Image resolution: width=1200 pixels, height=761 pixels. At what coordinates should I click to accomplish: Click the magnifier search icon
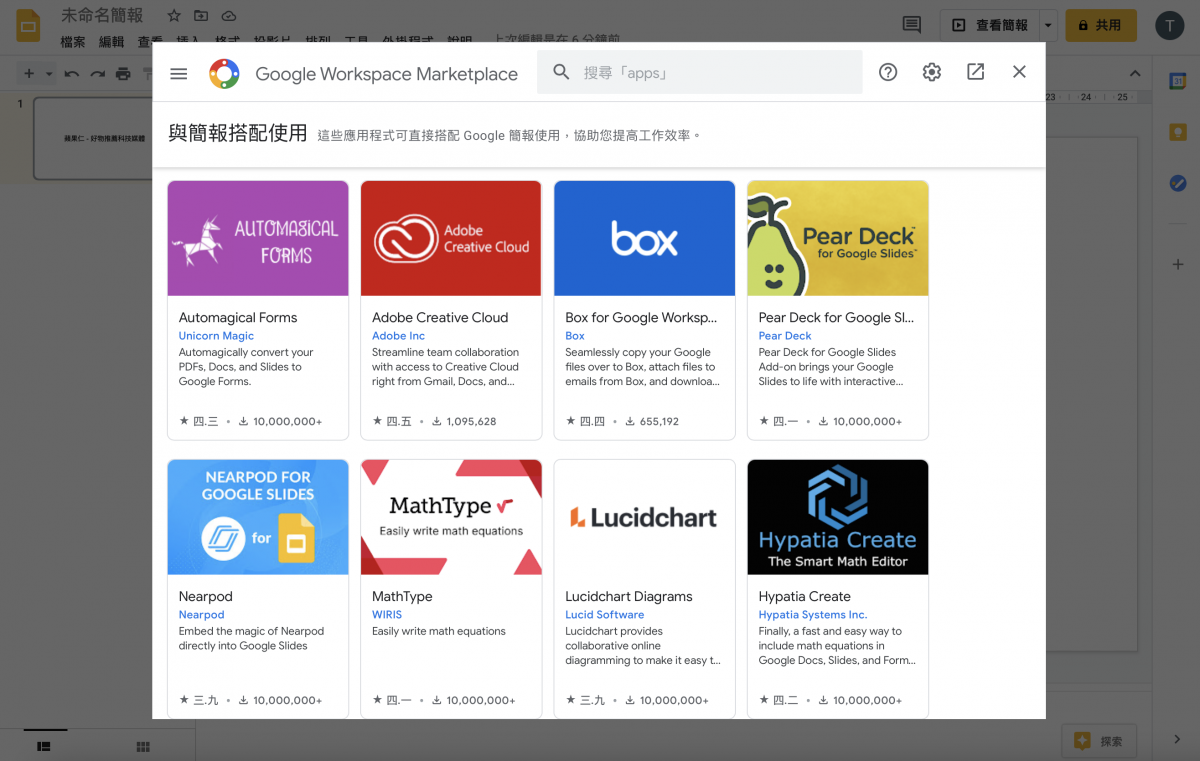point(561,72)
